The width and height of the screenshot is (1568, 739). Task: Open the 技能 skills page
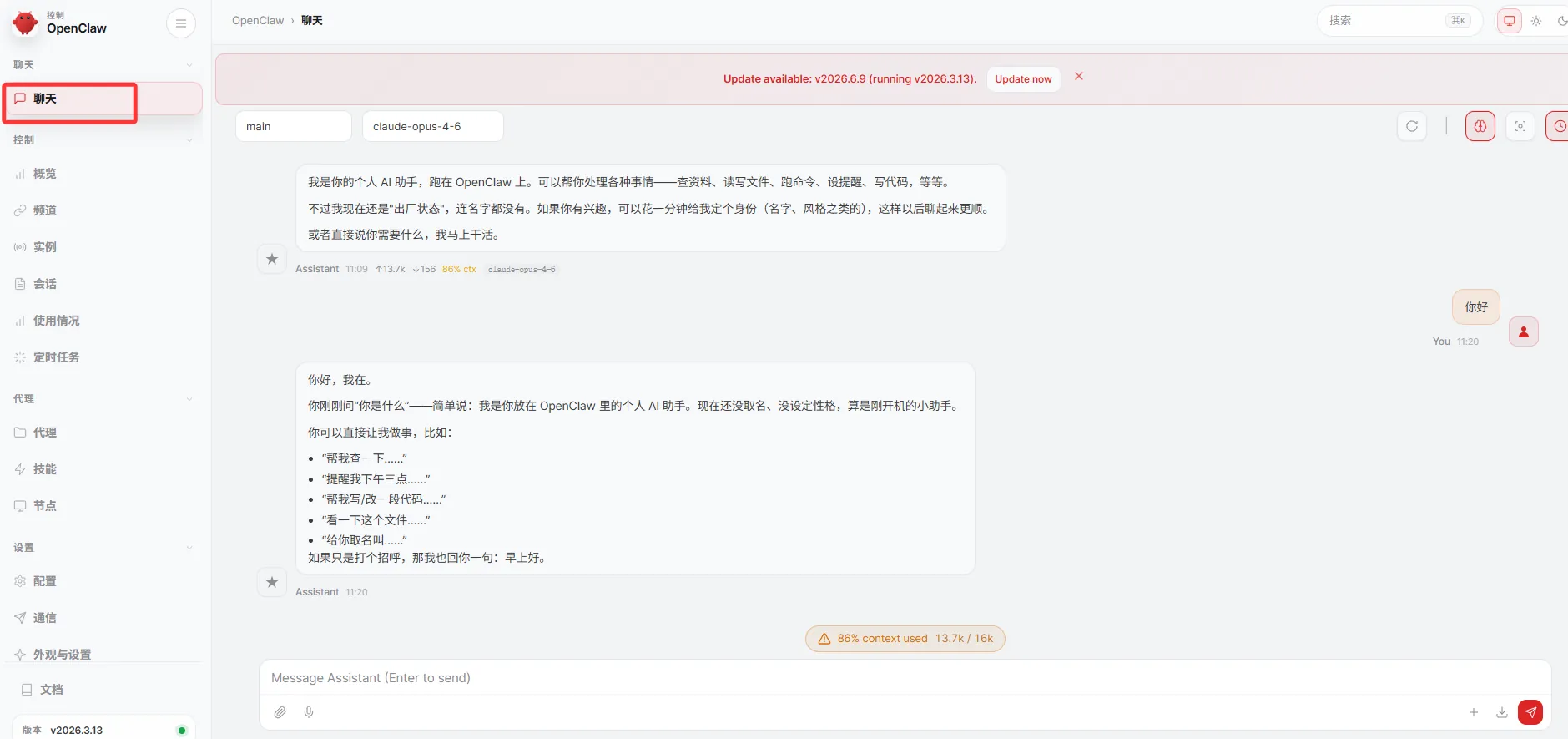103,469
